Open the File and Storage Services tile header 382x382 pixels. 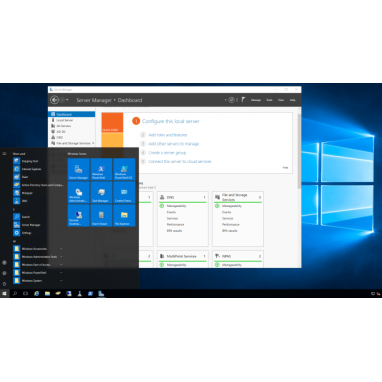(x=238, y=197)
